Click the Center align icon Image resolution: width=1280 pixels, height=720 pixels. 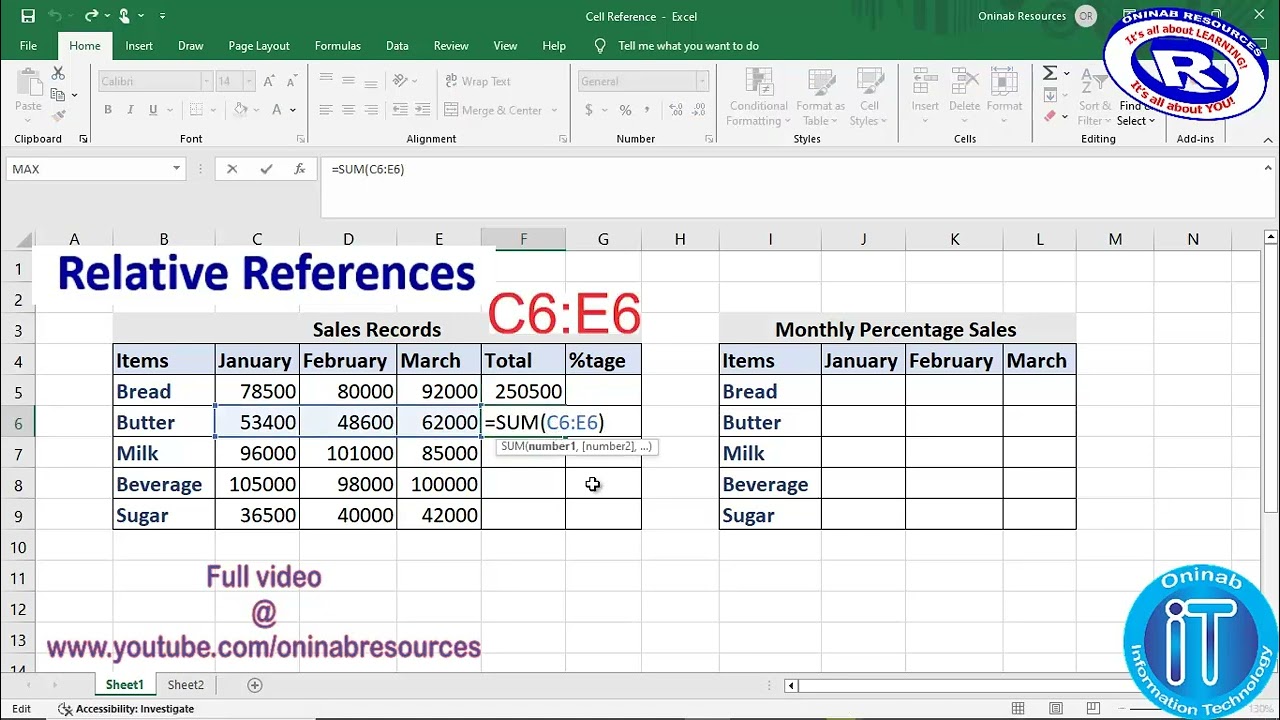coord(348,110)
